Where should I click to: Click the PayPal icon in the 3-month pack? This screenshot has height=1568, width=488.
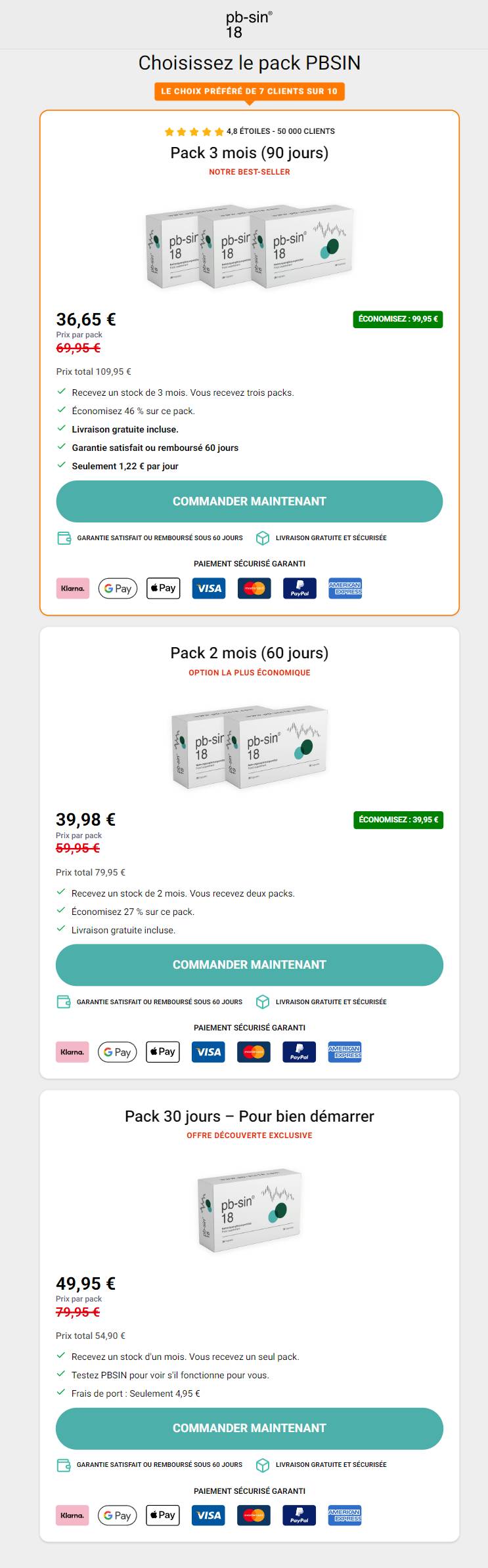pyautogui.click(x=299, y=588)
